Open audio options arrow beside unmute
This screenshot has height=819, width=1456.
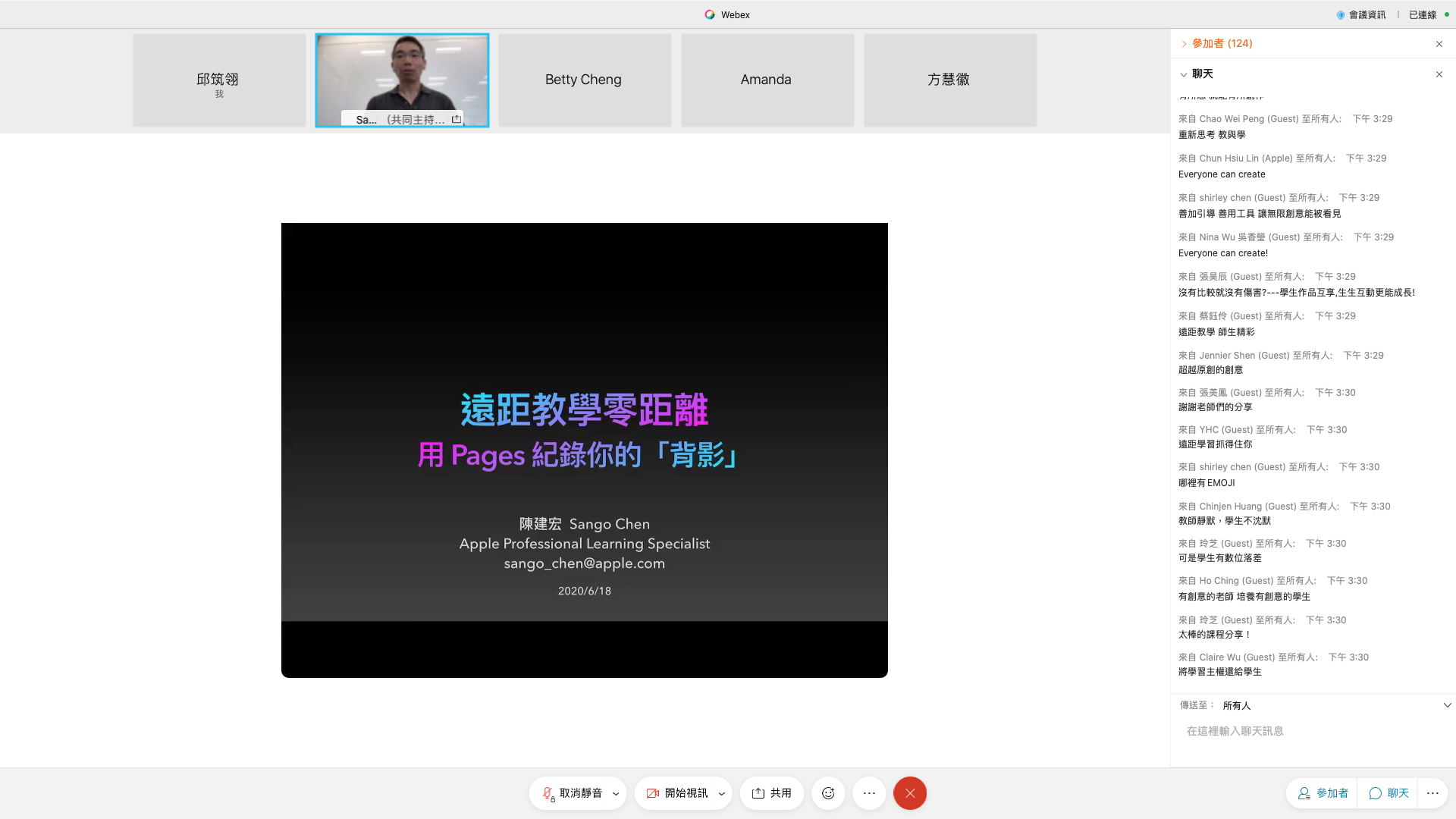click(616, 794)
